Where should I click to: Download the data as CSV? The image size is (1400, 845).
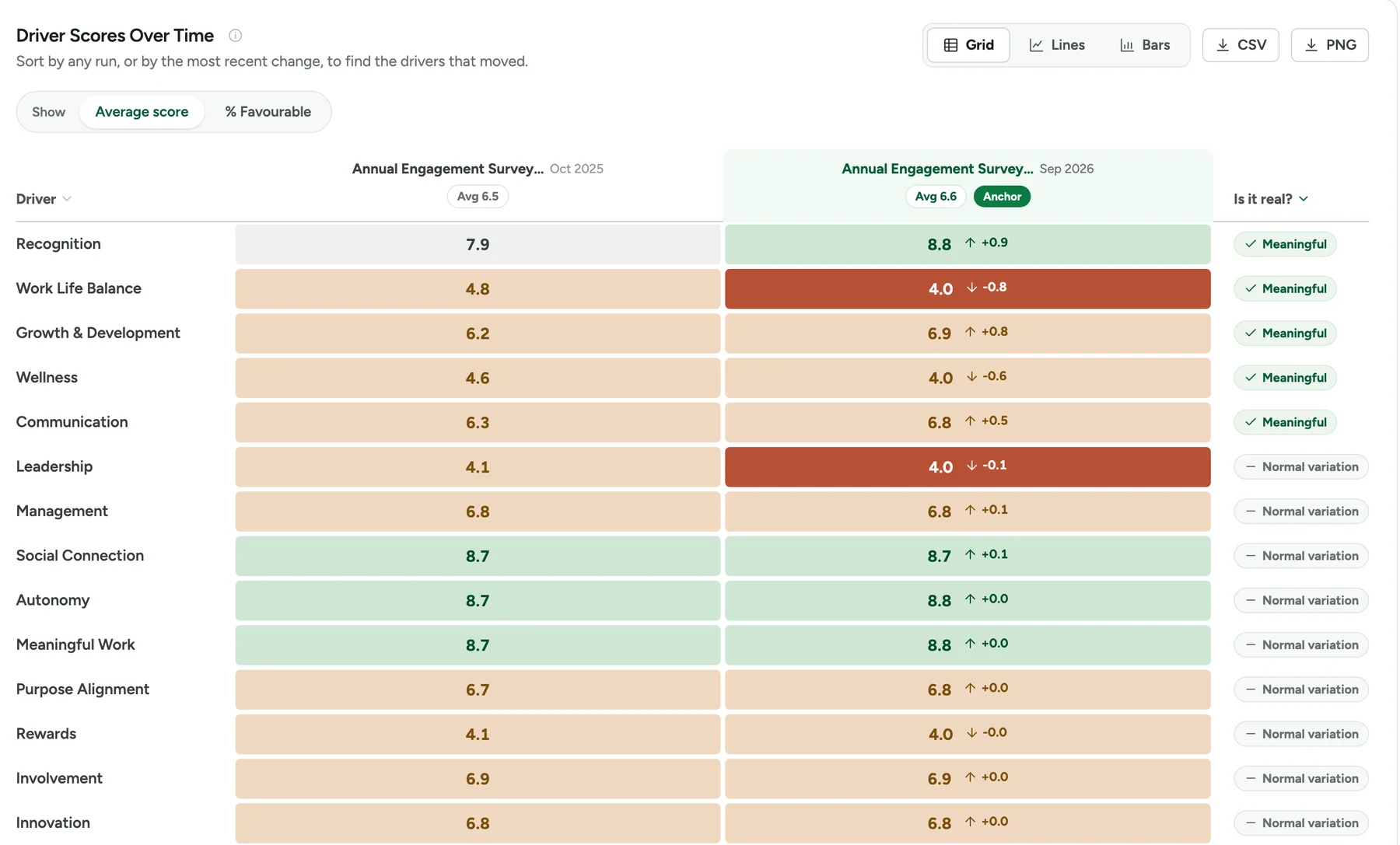point(1241,45)
